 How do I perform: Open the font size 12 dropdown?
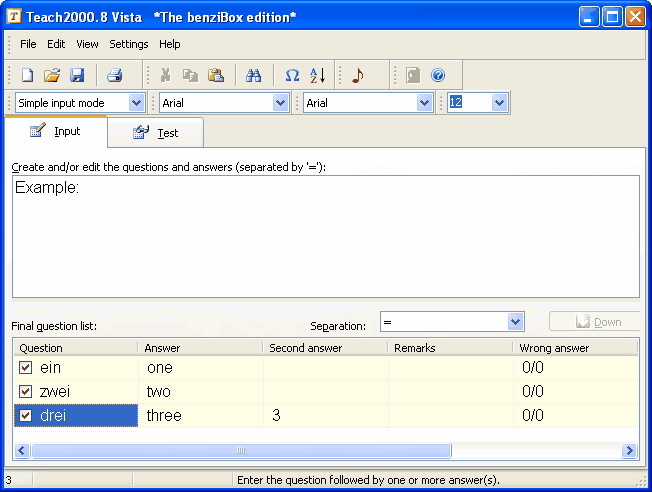pyautogui.click(x=499, y=102)
